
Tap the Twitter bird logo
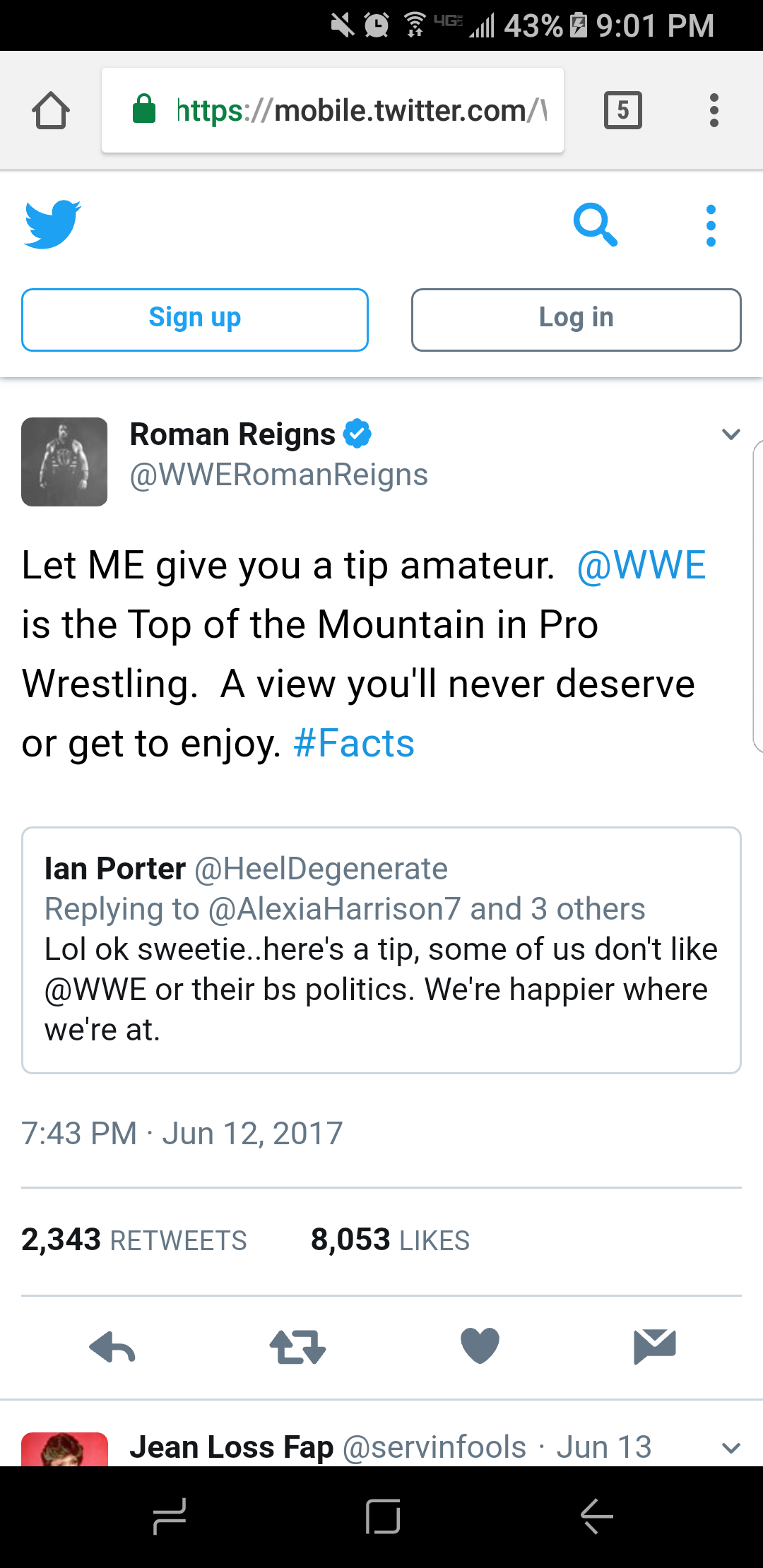click(52, 225)
